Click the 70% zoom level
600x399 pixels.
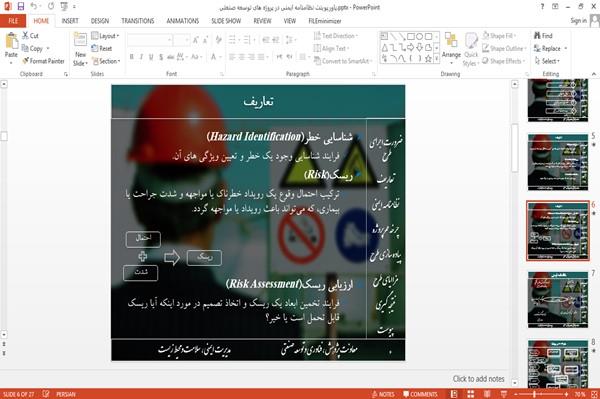tap(580, 394)
